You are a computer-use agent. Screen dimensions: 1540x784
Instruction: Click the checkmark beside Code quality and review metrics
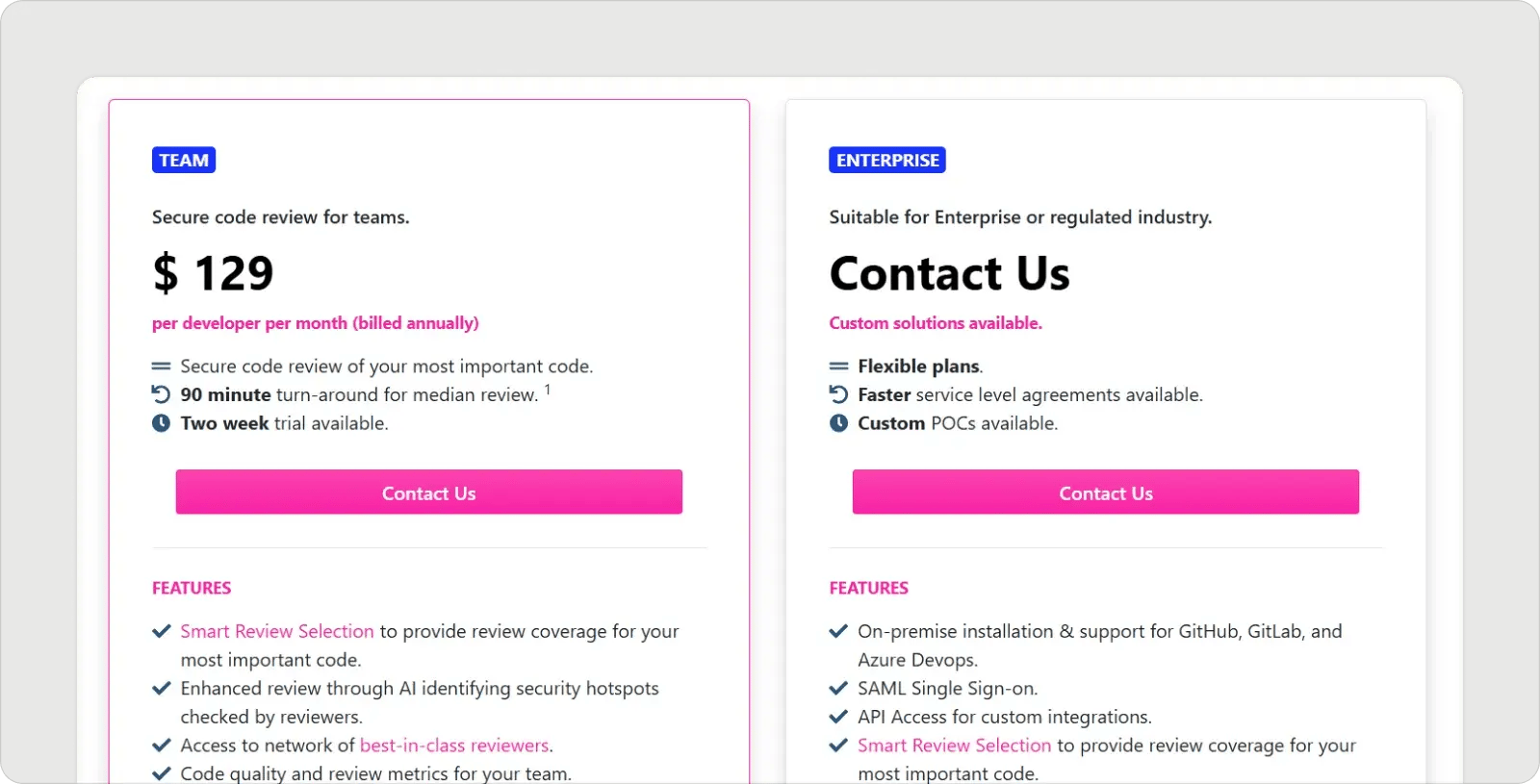click(x=160, y=772)
